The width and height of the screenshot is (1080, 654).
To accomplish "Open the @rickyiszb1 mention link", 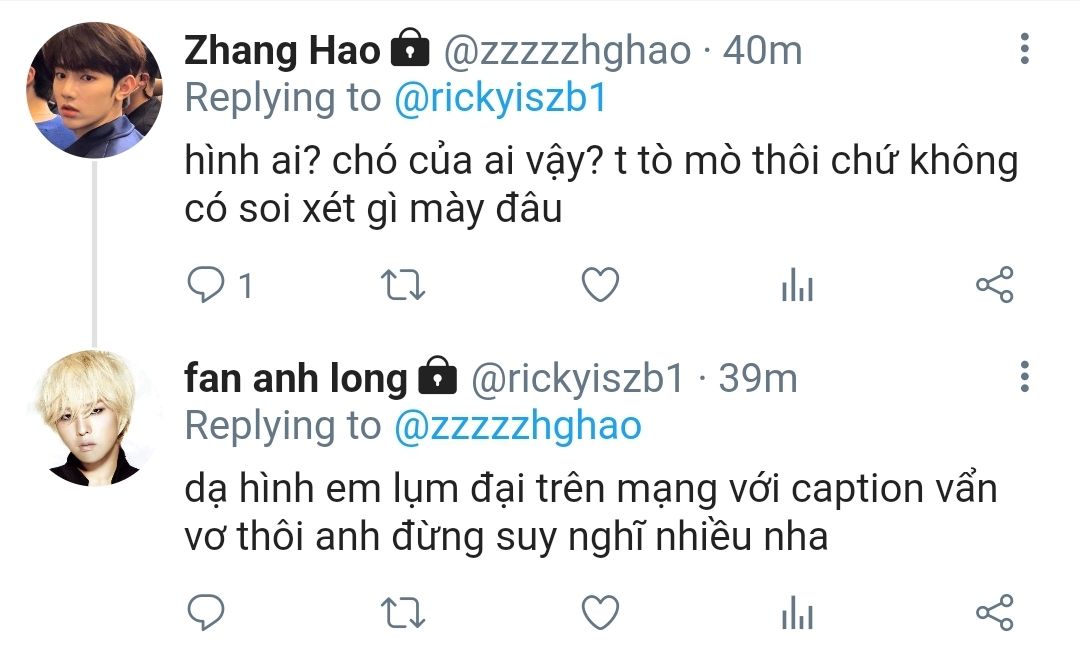I will (501, 98).
